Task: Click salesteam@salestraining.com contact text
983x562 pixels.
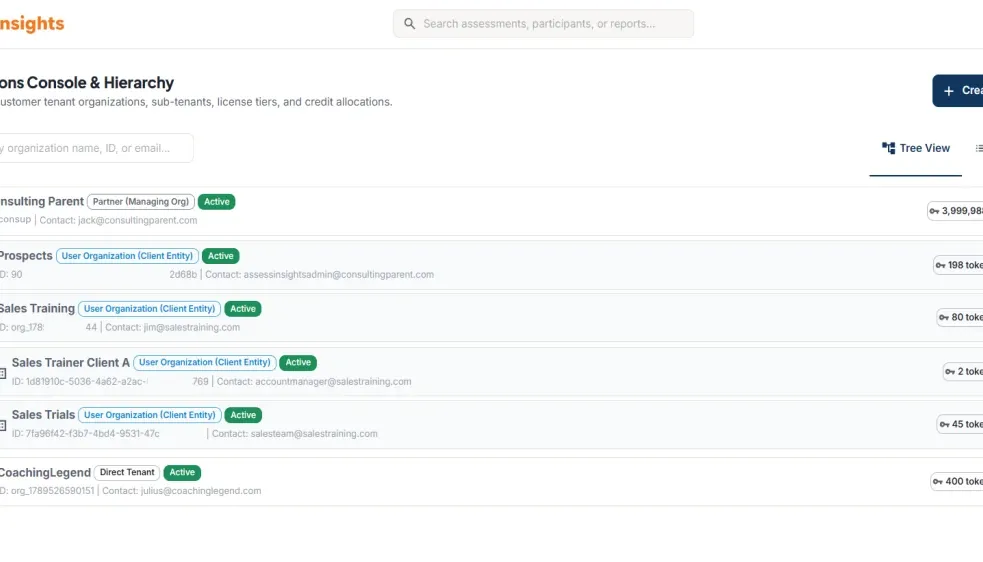Action: pos(314,434)
